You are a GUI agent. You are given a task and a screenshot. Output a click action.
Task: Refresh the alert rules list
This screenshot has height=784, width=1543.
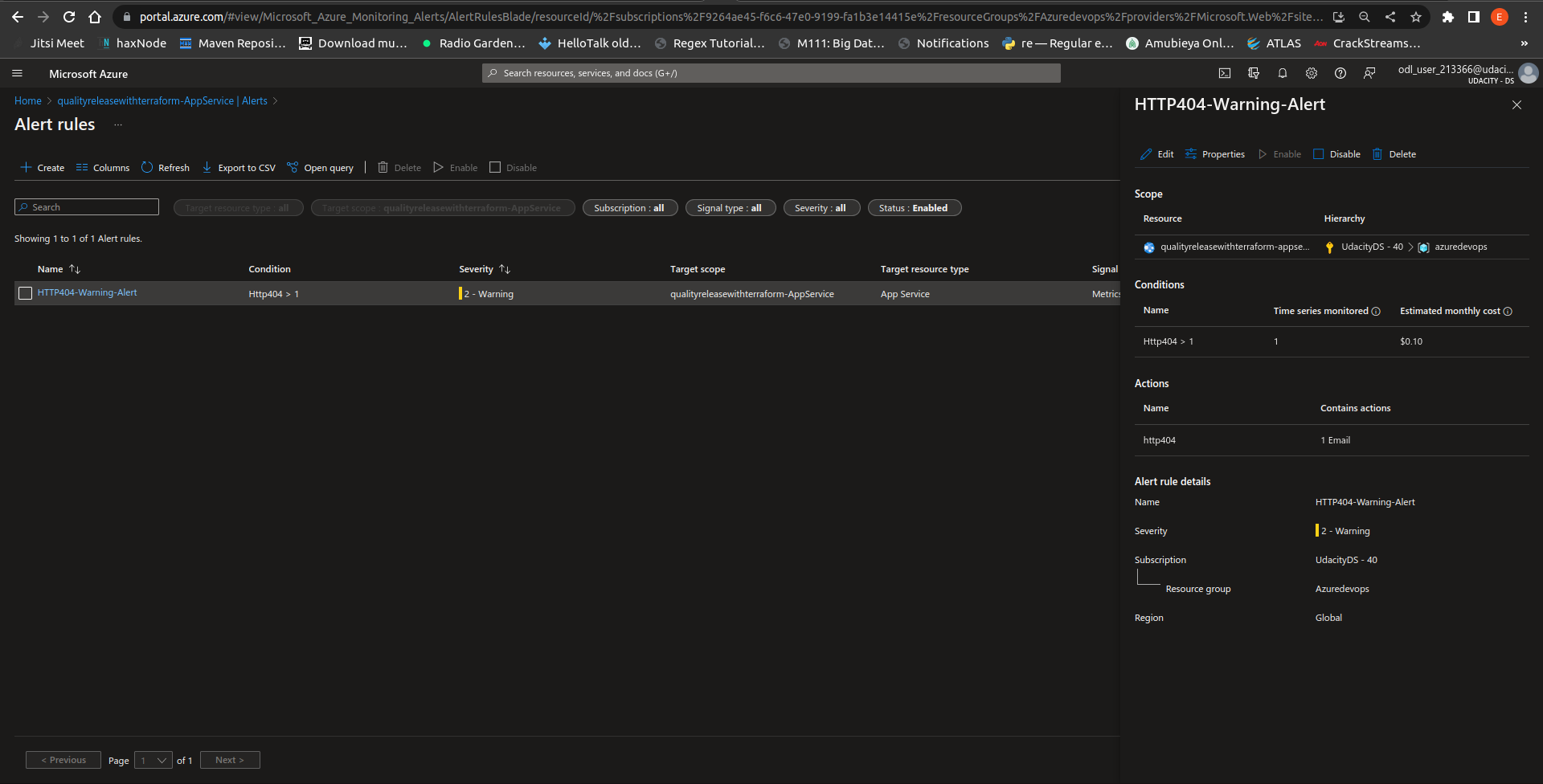166,168
